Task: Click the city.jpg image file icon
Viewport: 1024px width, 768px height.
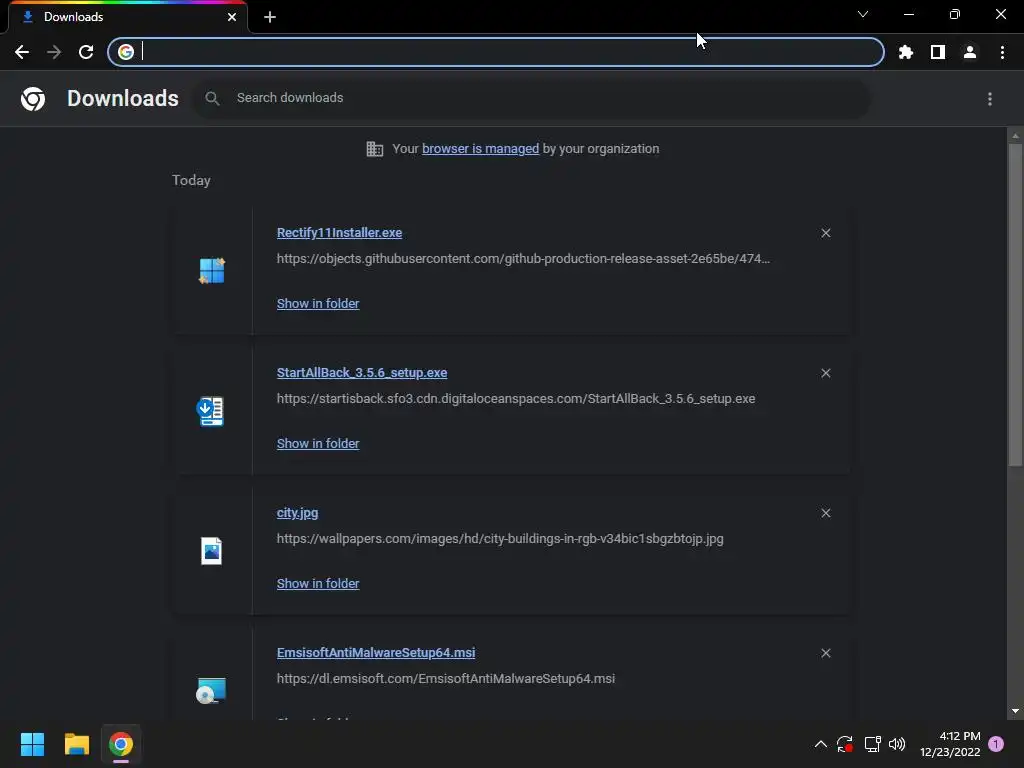Action: pos(212,551)
